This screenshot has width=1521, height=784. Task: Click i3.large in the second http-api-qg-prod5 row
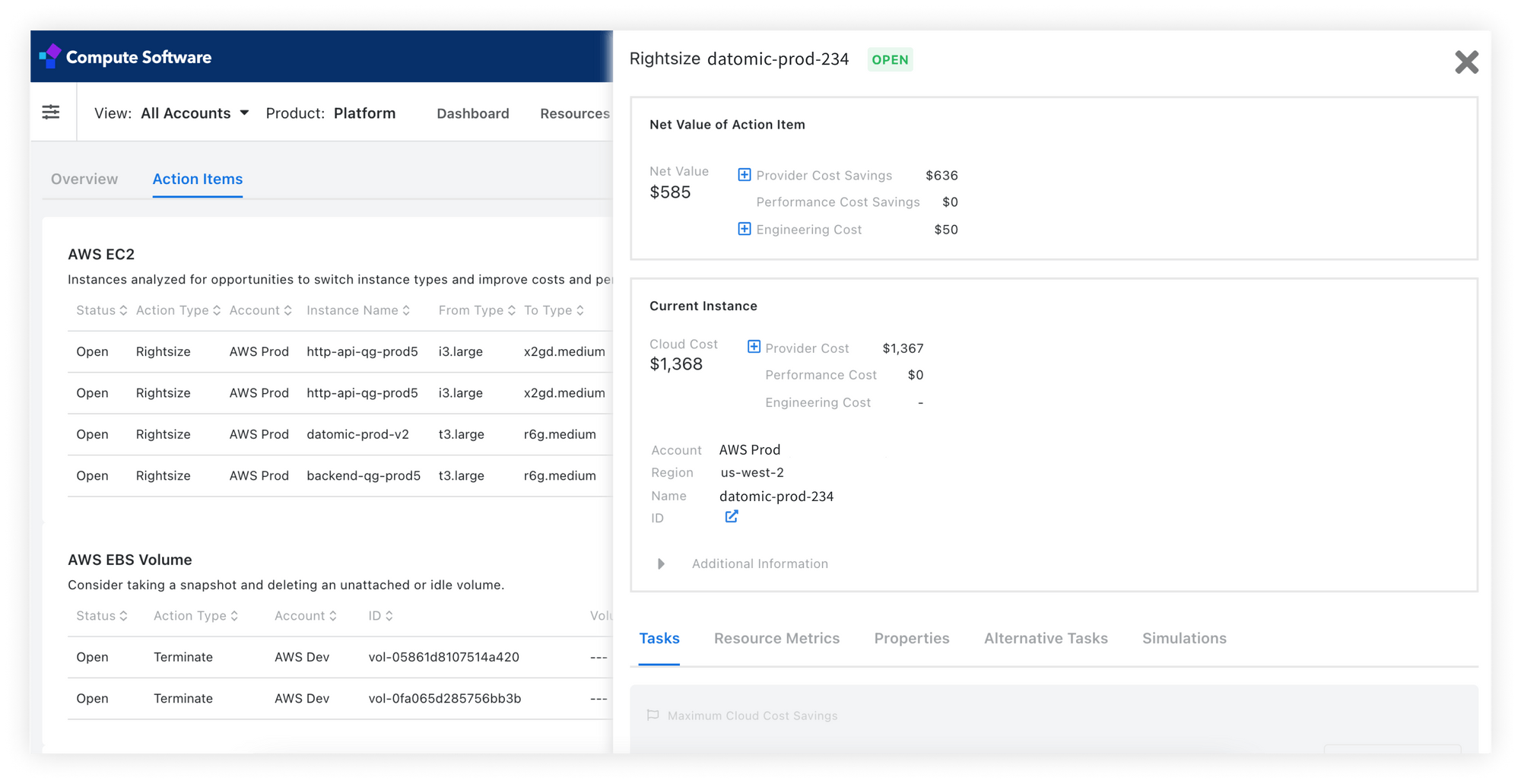click(461, 393)
